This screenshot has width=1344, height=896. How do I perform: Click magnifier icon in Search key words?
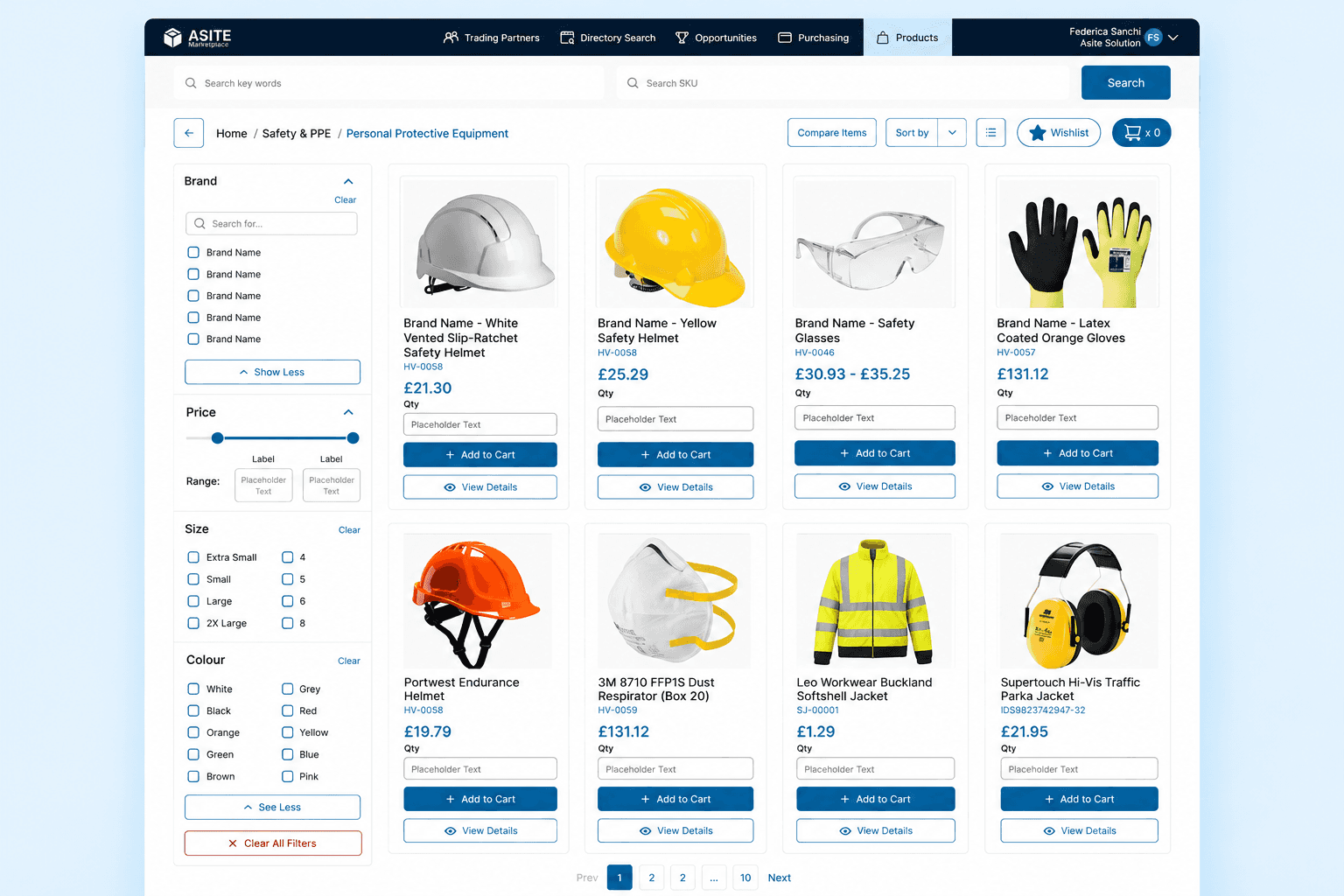(x=191, y=83)
